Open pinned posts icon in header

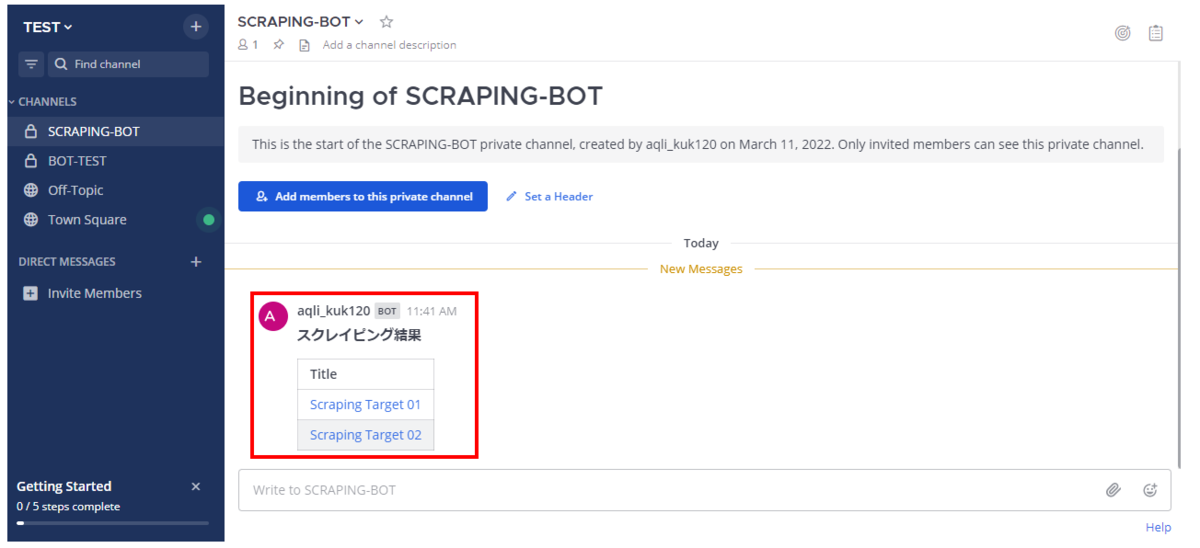[x=279, y=45]
